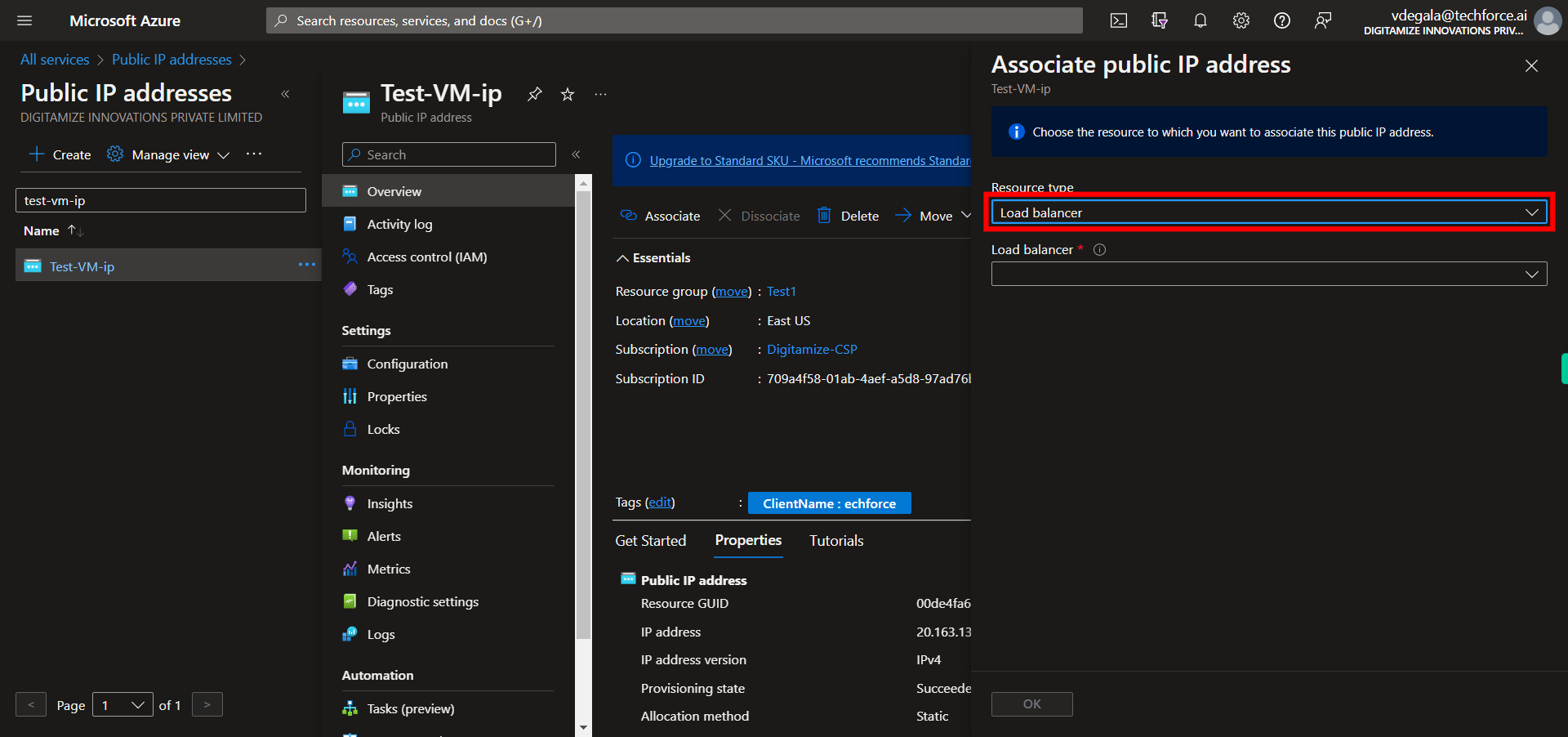
Task: Open the Move dropdown
Action: 933,216
